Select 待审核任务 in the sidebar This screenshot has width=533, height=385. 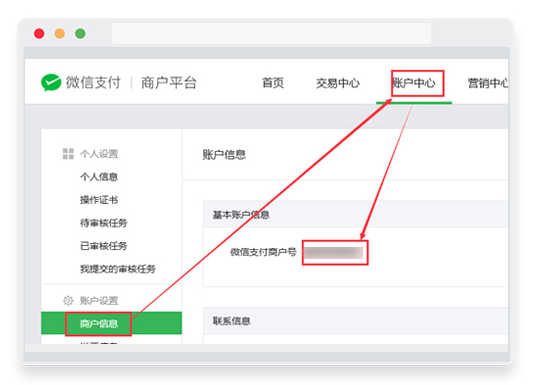[104, 223]
